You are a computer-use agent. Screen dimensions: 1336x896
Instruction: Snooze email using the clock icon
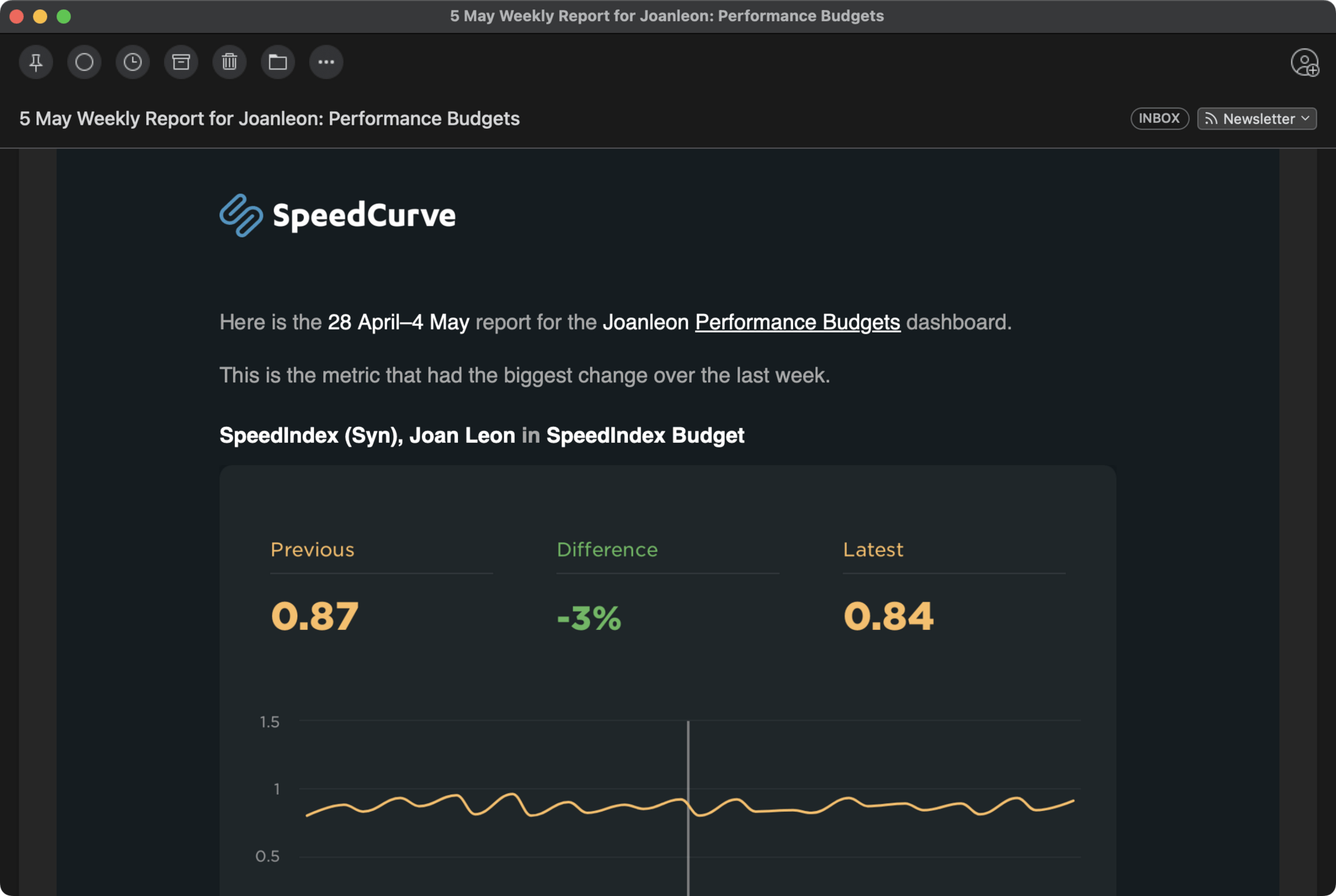pyautogui.click(x=133, y=62)
